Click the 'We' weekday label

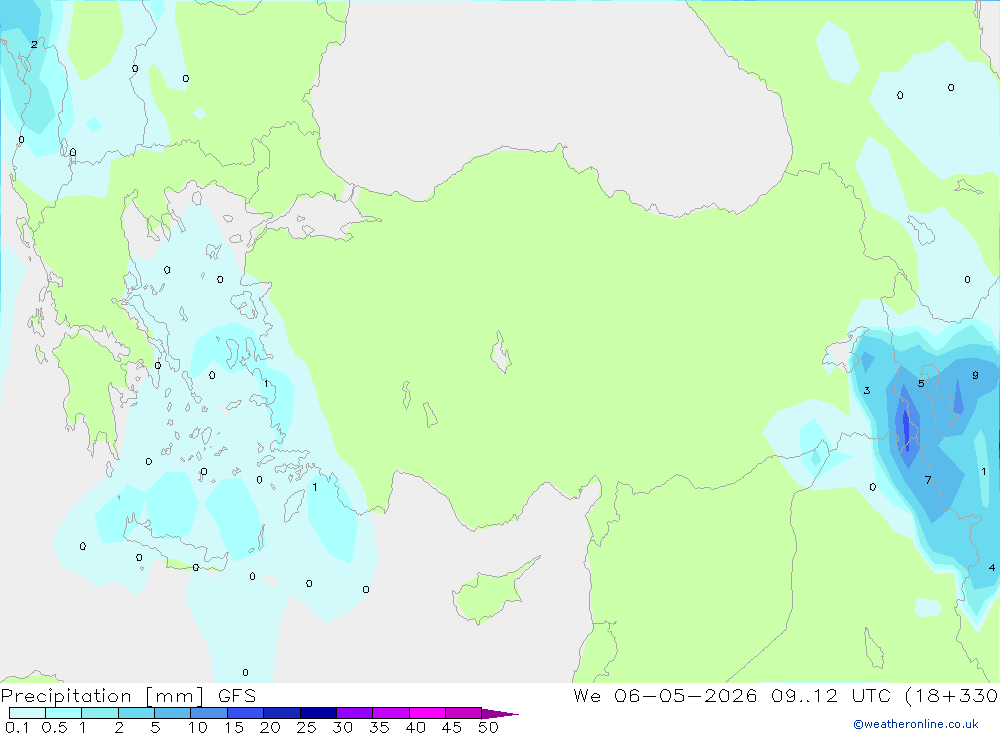click(x=587, y=696)
